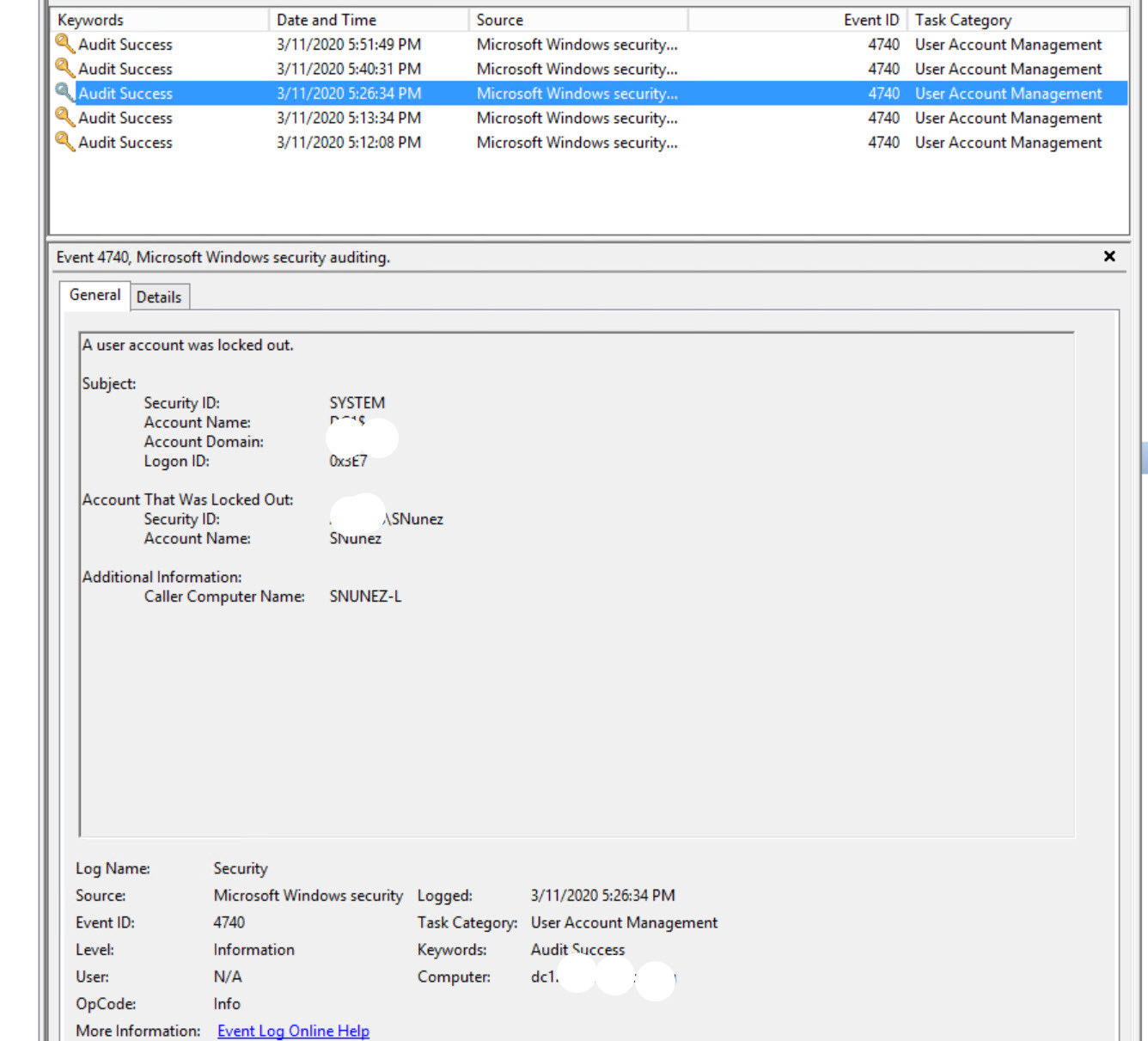Switch to the Details tab
This screenshot has width=1148, height=1041.
(158, 296)
